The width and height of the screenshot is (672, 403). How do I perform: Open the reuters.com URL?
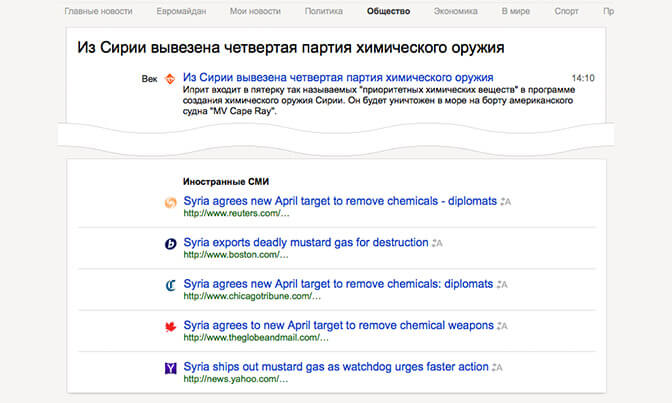tap(237, 213)
